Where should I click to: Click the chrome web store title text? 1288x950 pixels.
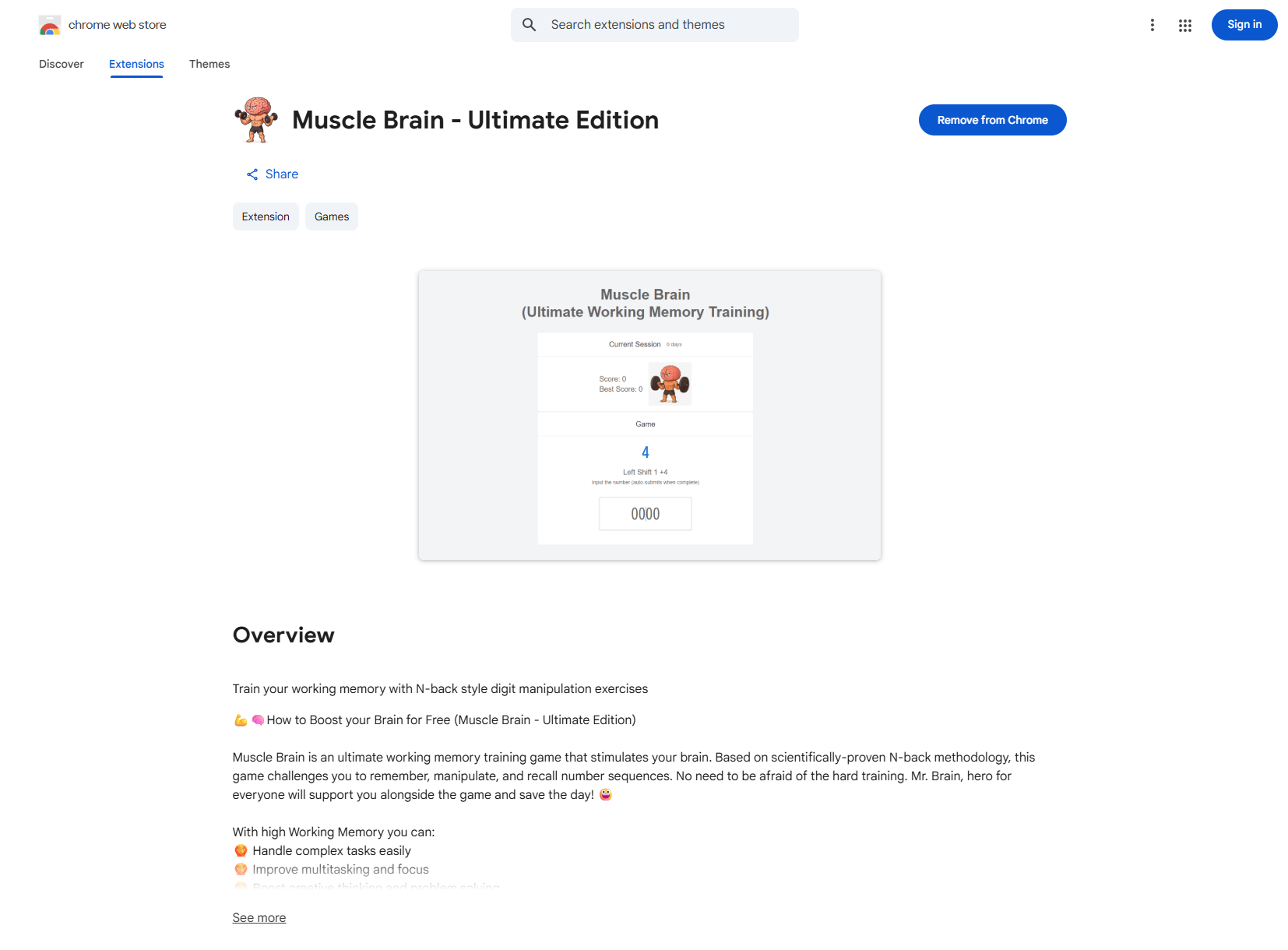(118, 25)
